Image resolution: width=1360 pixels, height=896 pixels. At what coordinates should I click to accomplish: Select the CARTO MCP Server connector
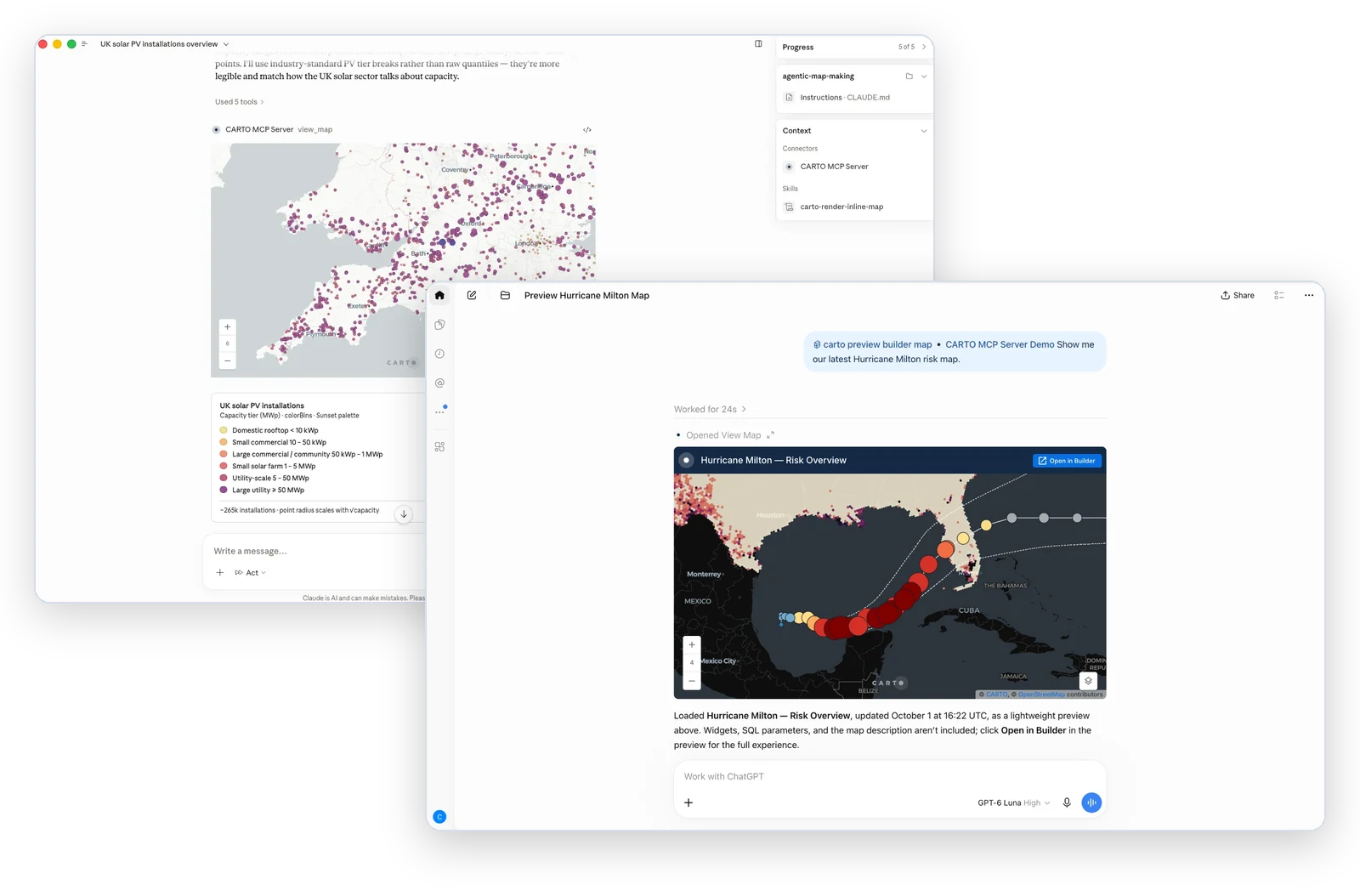click(x=826, y=167)
